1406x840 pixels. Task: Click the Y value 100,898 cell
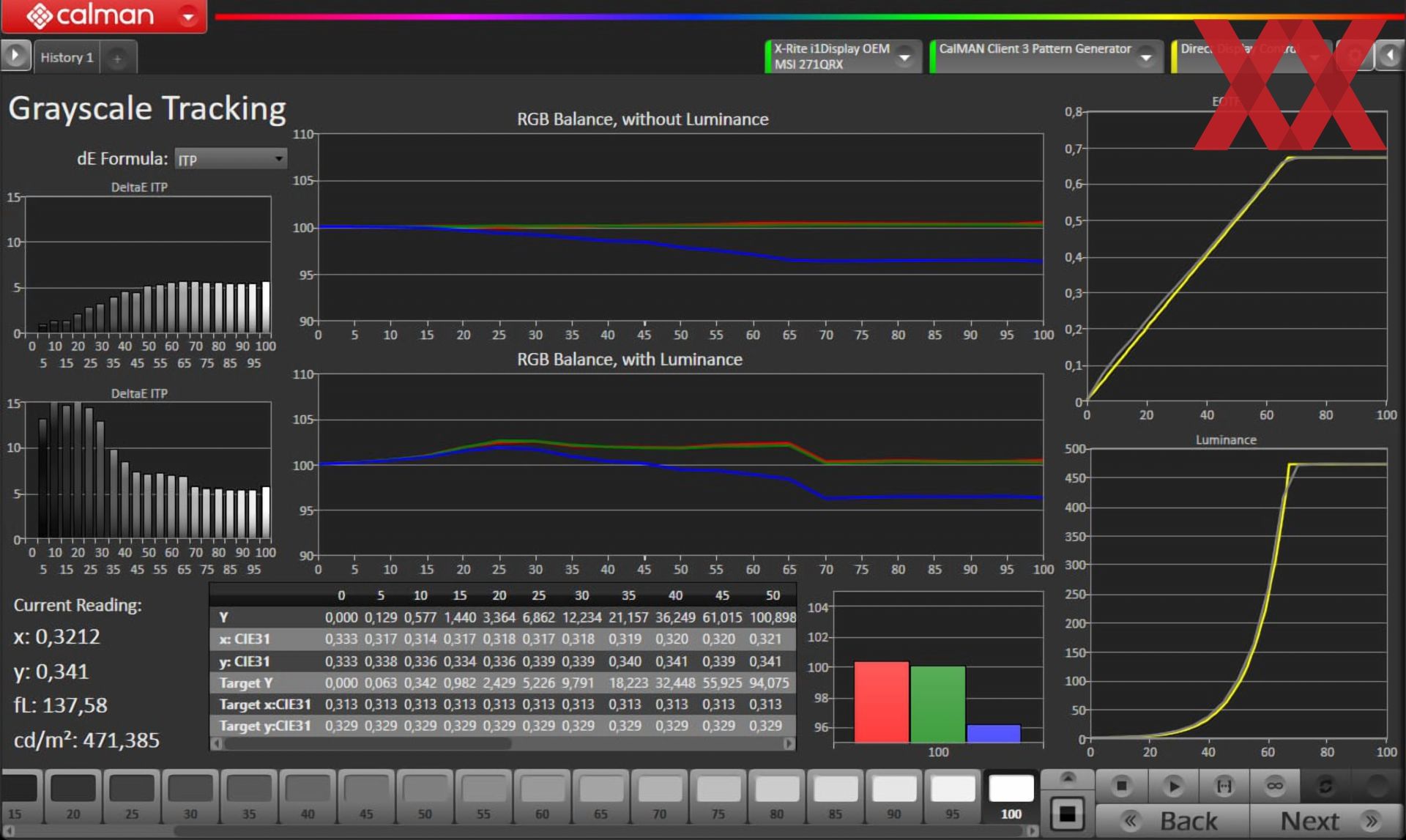coord(772,617)
